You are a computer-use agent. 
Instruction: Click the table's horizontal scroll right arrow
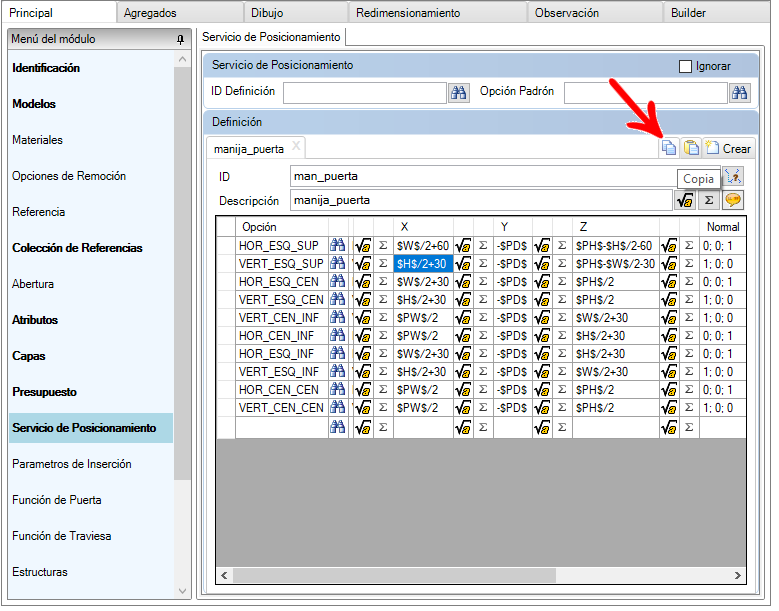coord(737,575)
